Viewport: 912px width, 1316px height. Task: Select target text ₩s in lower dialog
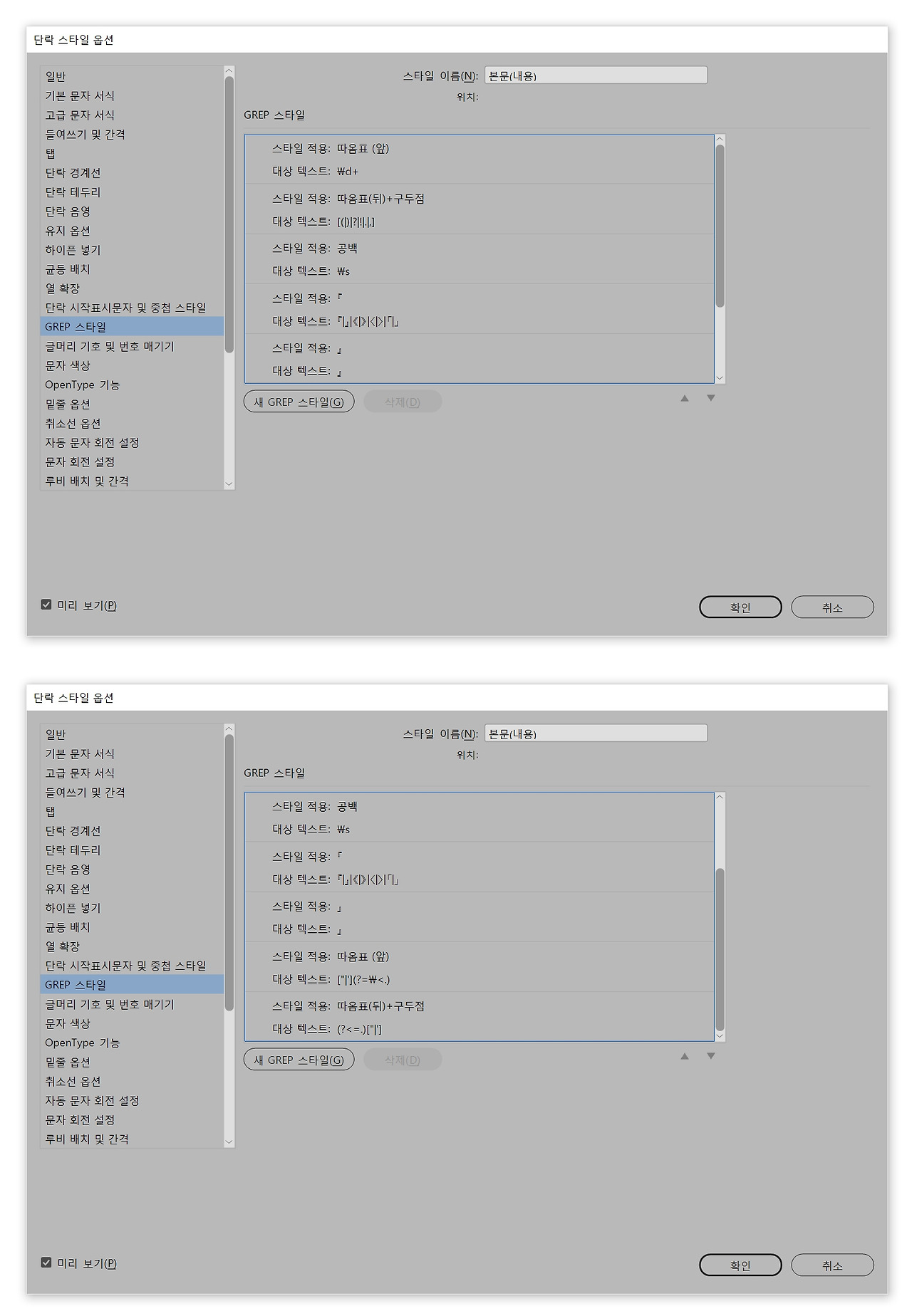tap(343, 830)
